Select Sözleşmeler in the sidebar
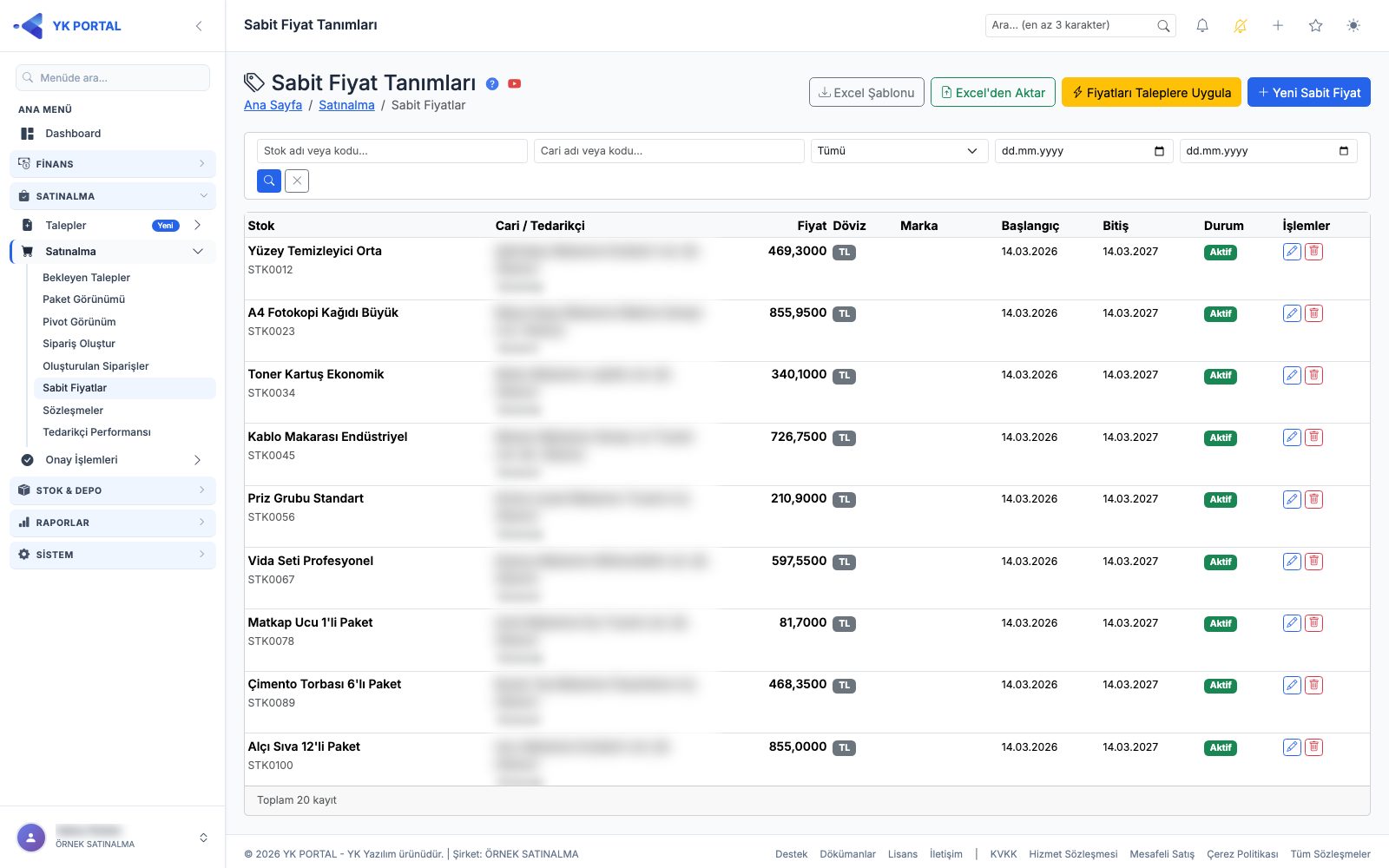The height and width of the screenshot is (868, 1389). coord(73,411)
